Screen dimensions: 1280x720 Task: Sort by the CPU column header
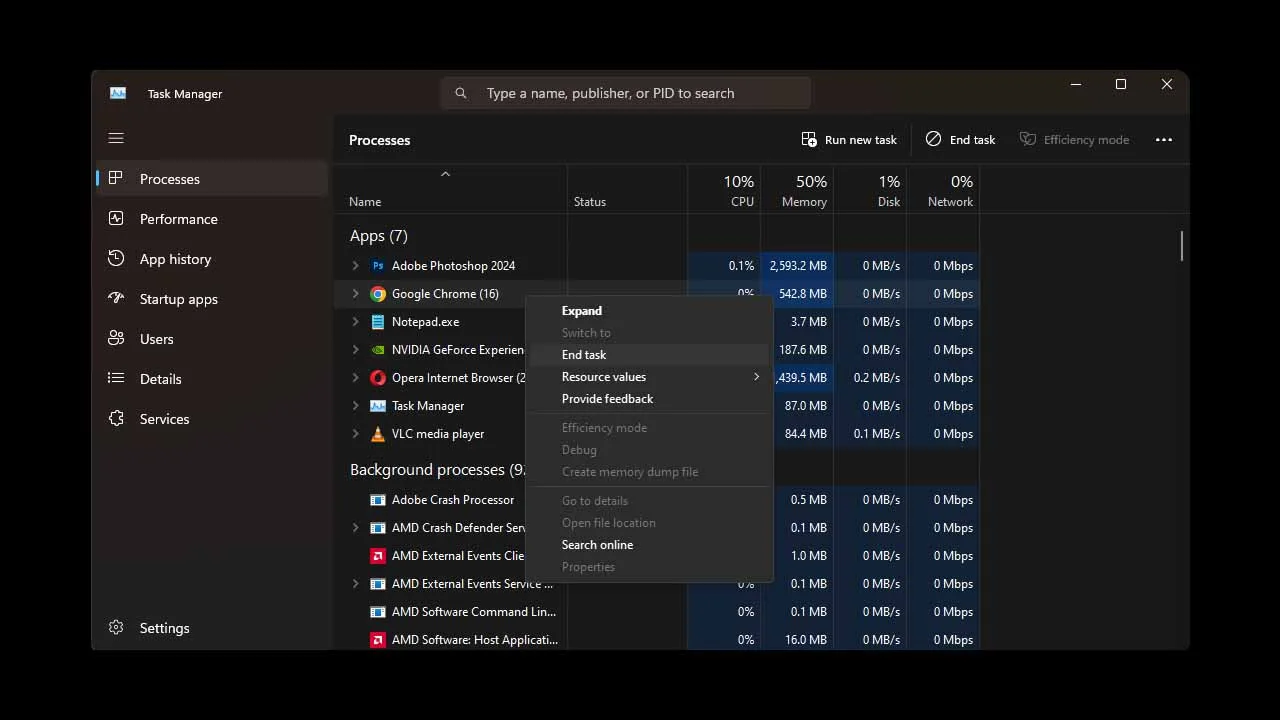tap(724, 190)
